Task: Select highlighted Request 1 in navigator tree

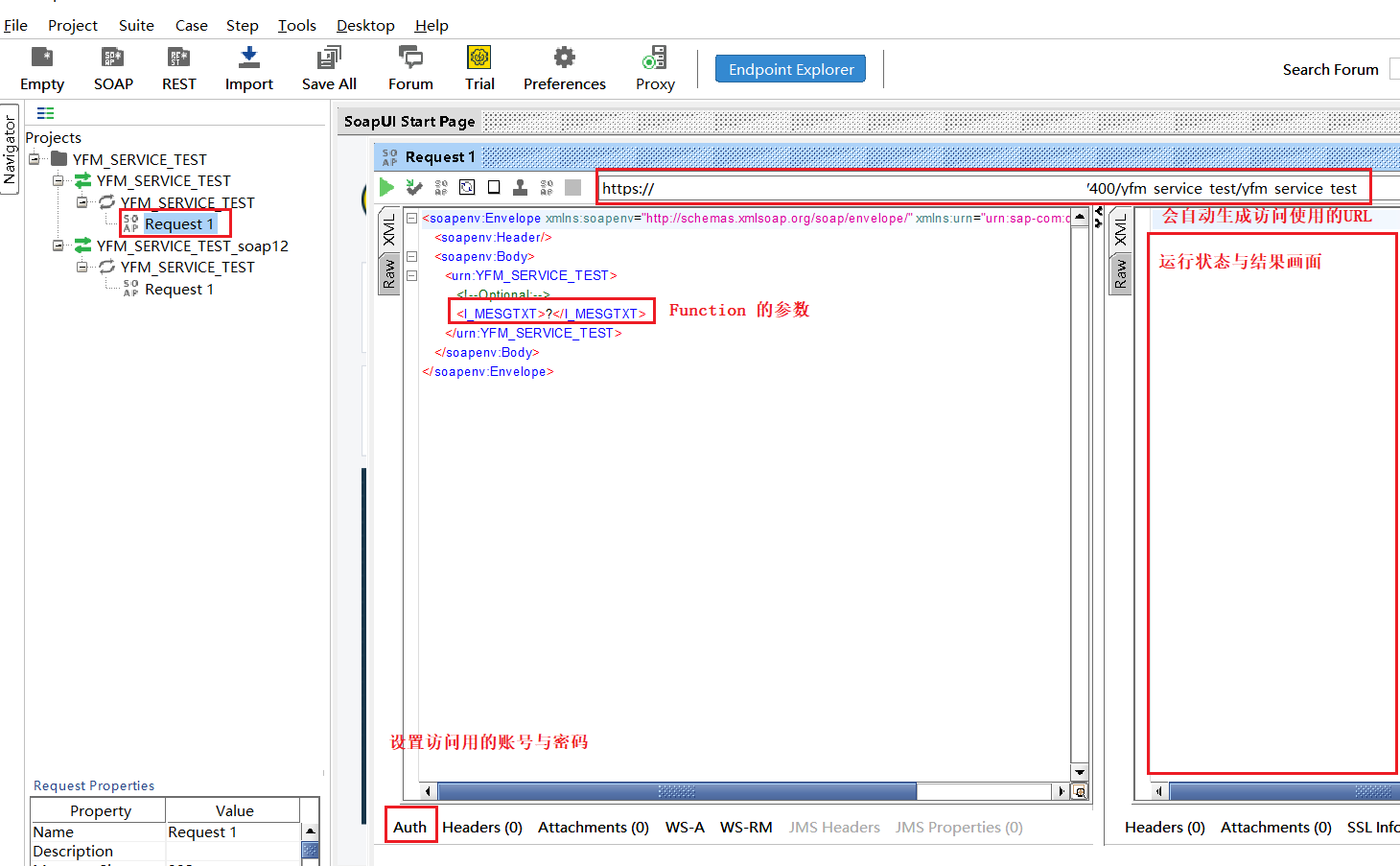Action: click(x=179, y=223)
